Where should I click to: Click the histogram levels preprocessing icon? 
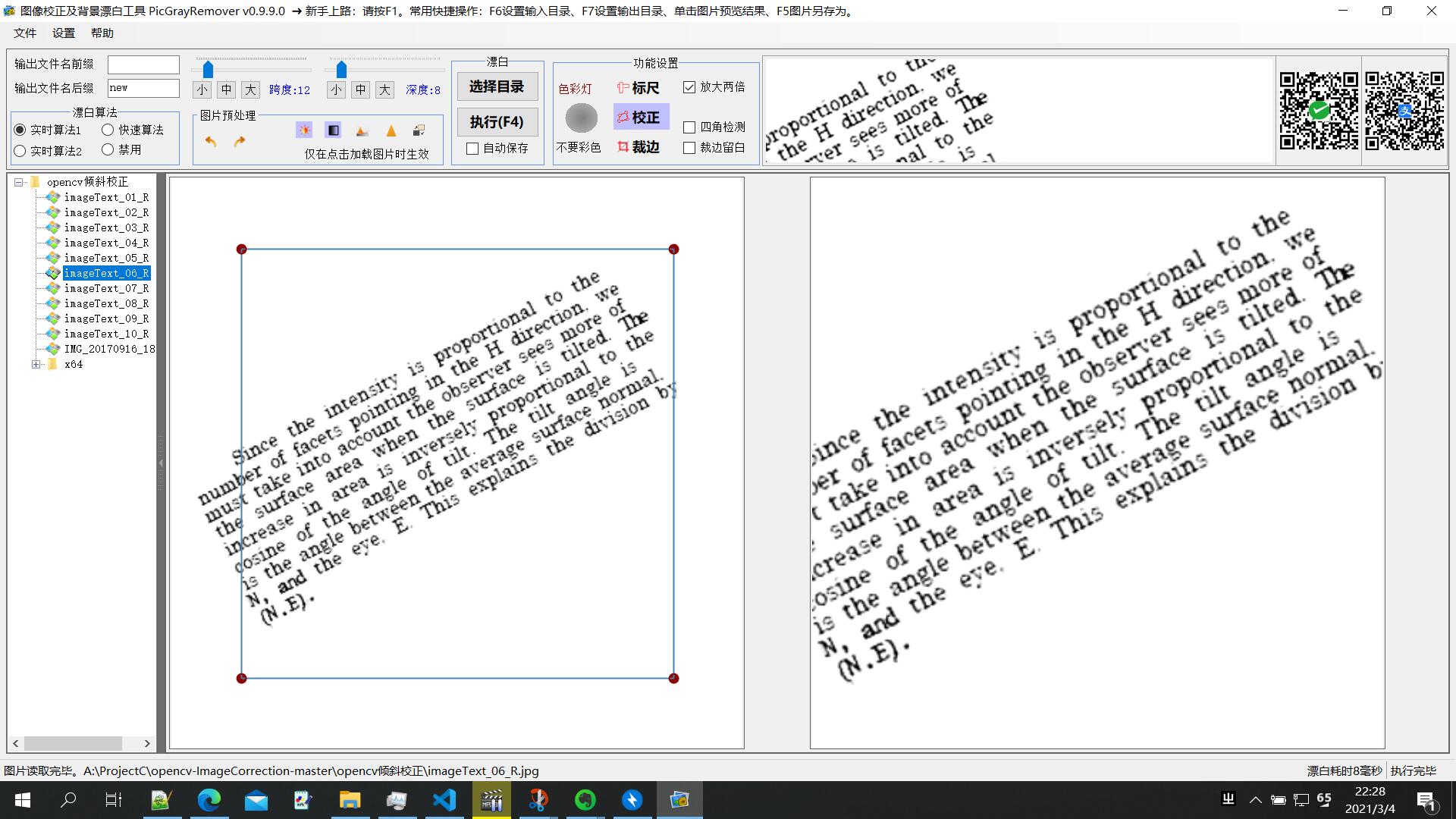tap(362, 131)
